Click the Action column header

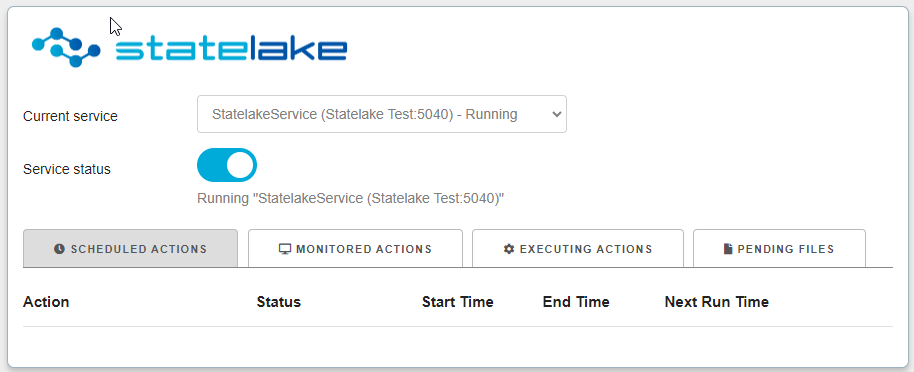[46, 302]
